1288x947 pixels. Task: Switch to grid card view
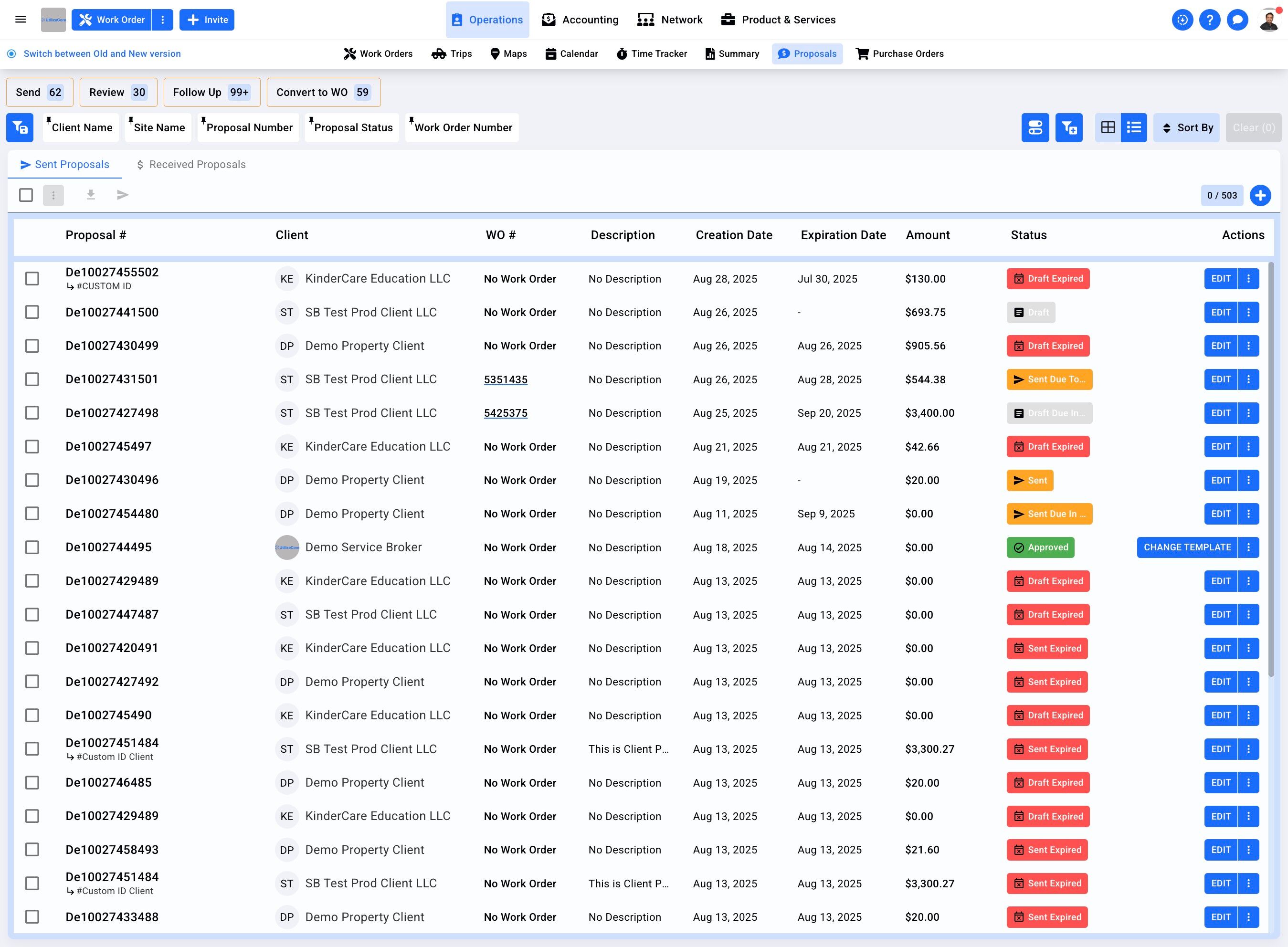(x=1108, y=127)
